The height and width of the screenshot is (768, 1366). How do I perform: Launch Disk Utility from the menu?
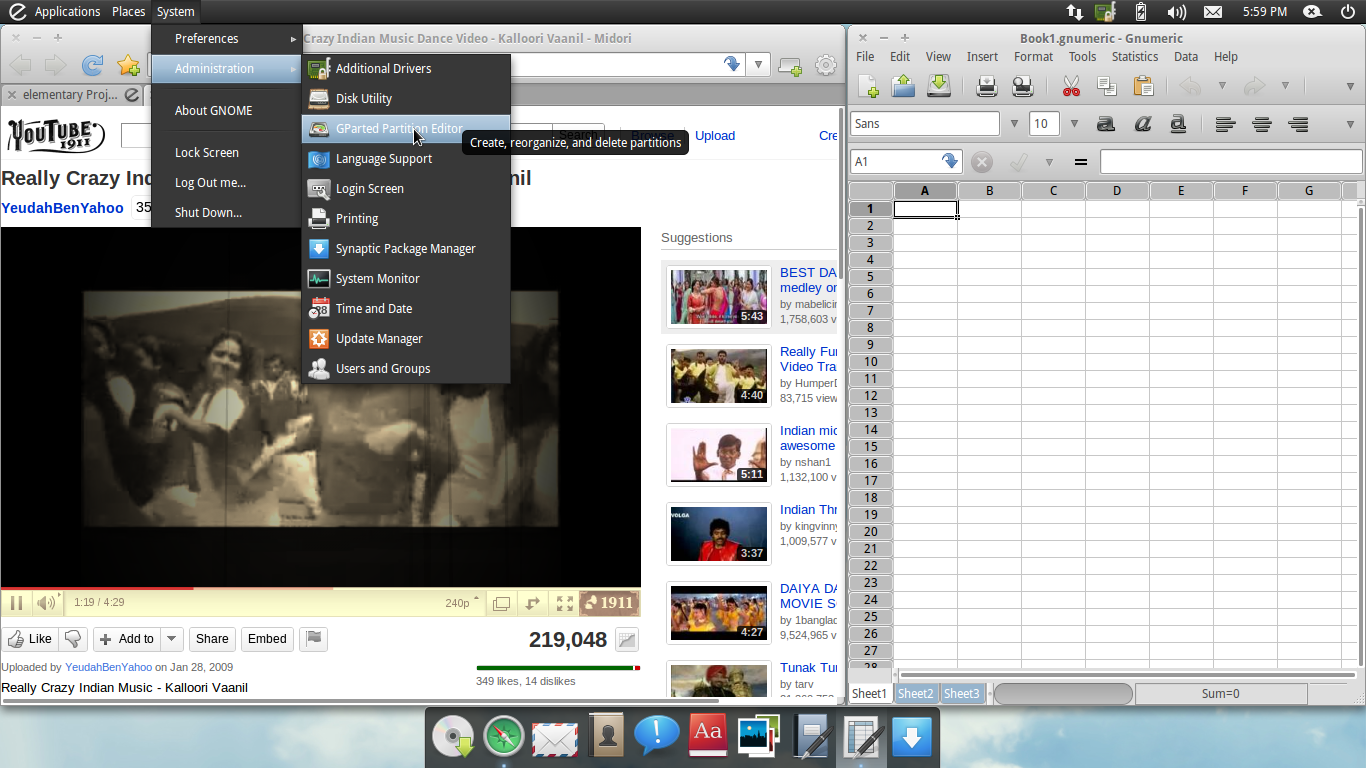(406, 98)
